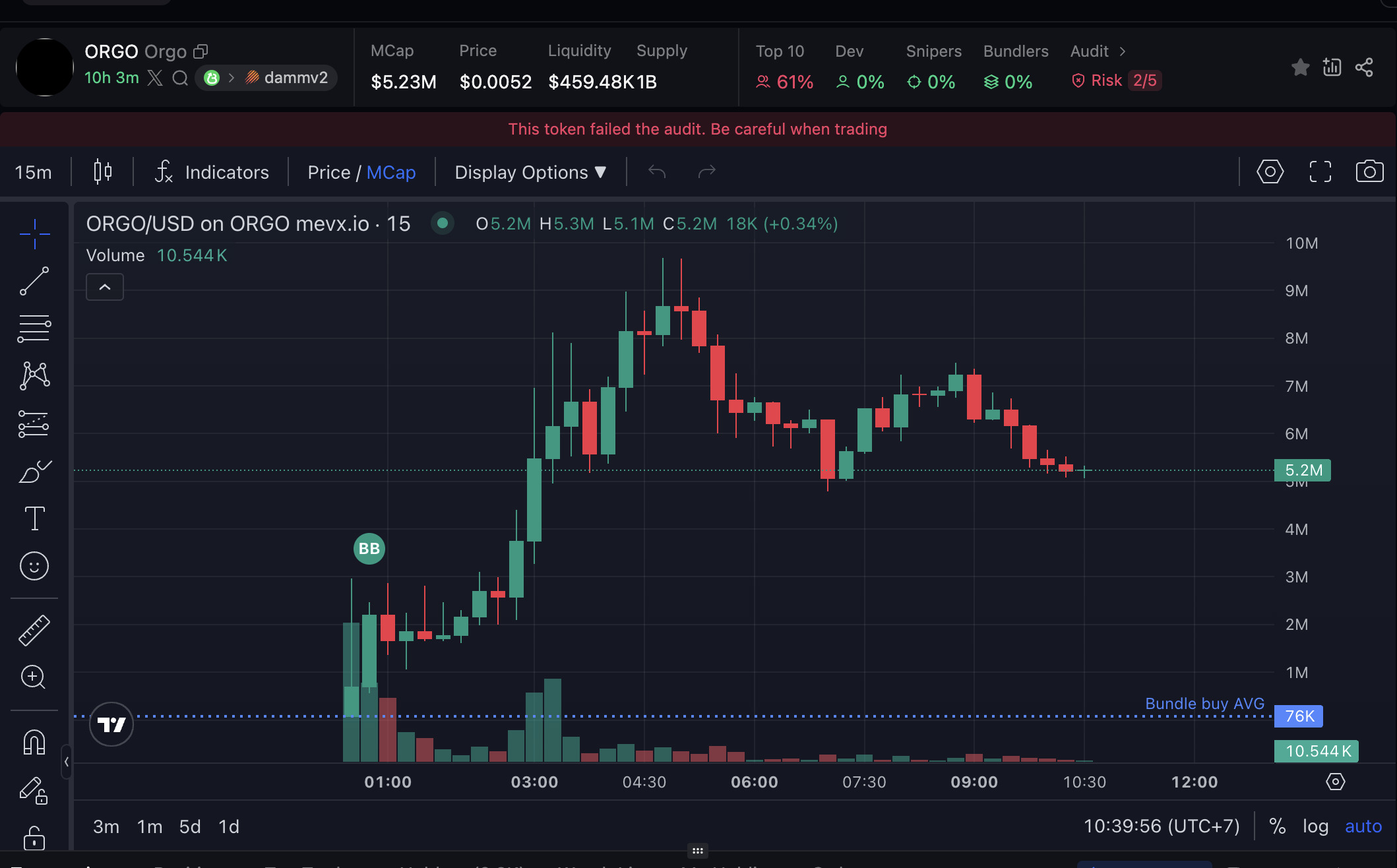This screenshot has height=868, width=1397.
Task: Click the Top 10 holders 61% stat
Action: (784, 67)
